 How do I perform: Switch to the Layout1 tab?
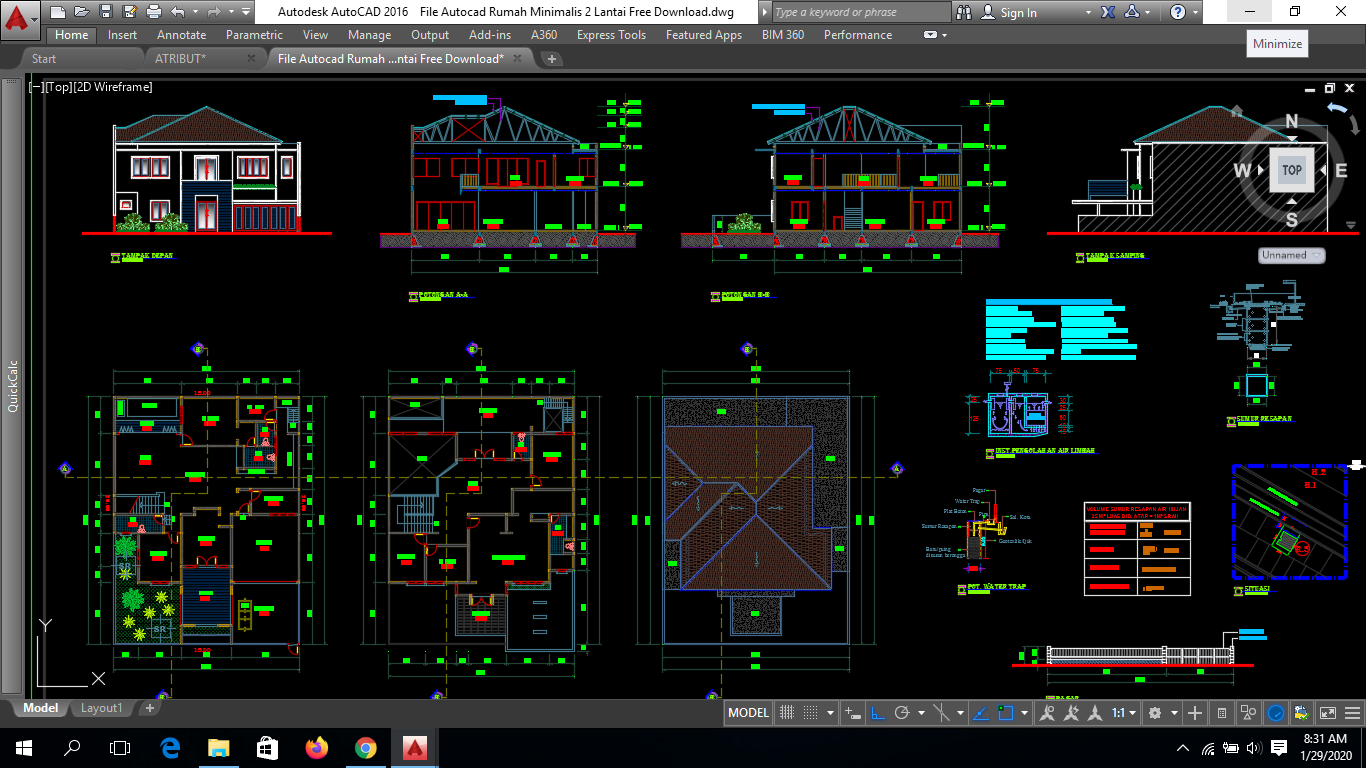[101, 708]
